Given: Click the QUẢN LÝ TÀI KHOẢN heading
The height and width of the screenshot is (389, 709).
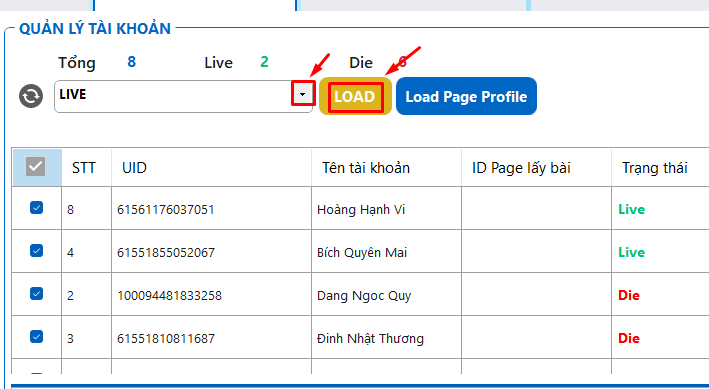Looking at the screenshot, I should tap(95, 28).
